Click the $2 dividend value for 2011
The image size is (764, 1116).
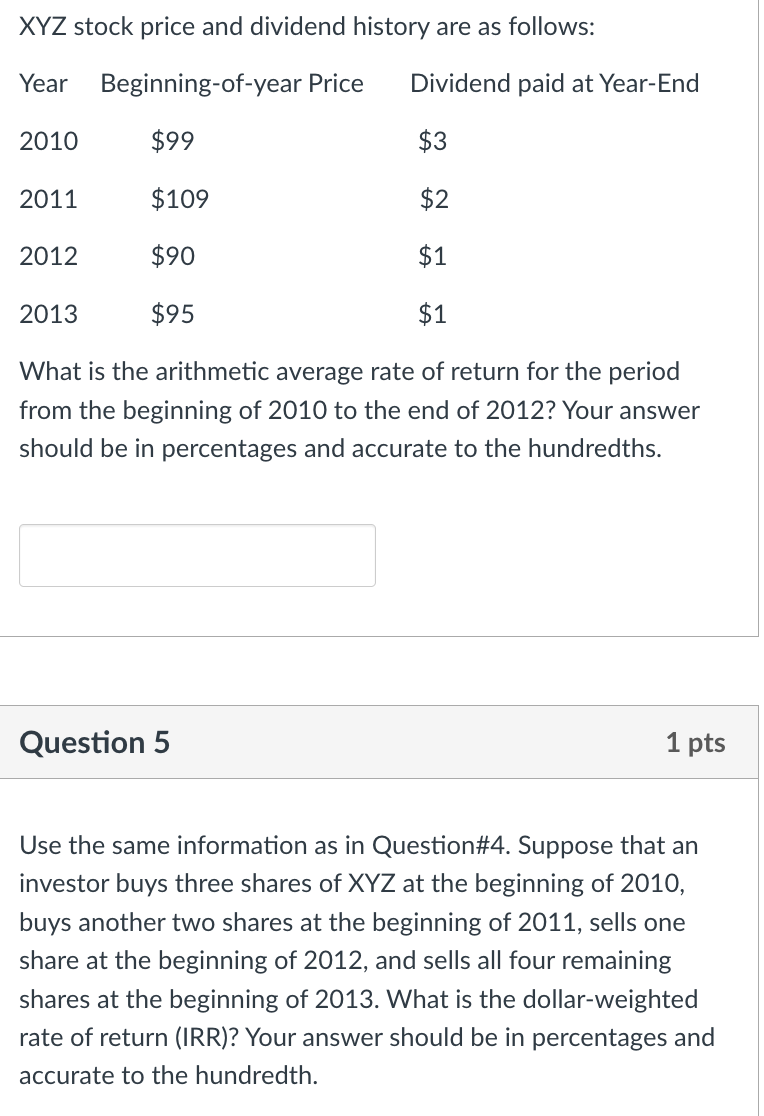coord(433,199)
